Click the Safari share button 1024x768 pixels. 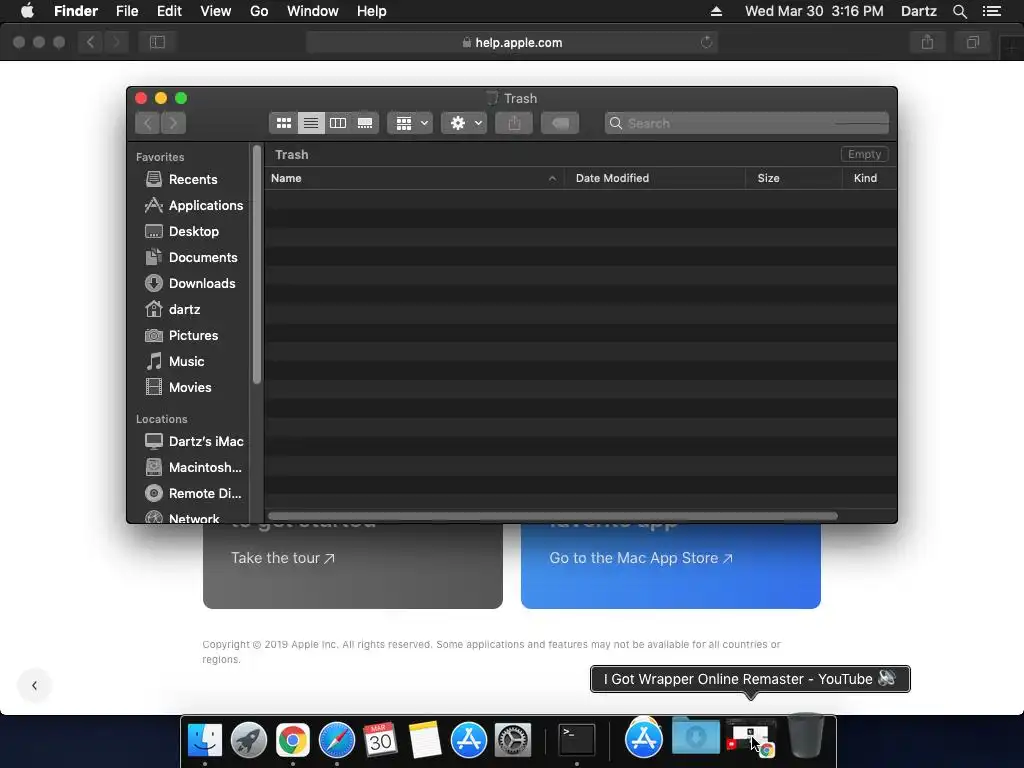[x=927, y=42]
